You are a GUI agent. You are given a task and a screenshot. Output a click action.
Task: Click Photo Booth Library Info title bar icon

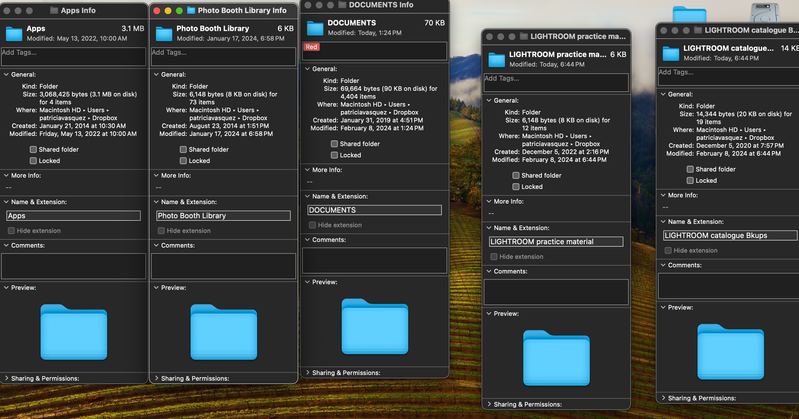point(191,10)
